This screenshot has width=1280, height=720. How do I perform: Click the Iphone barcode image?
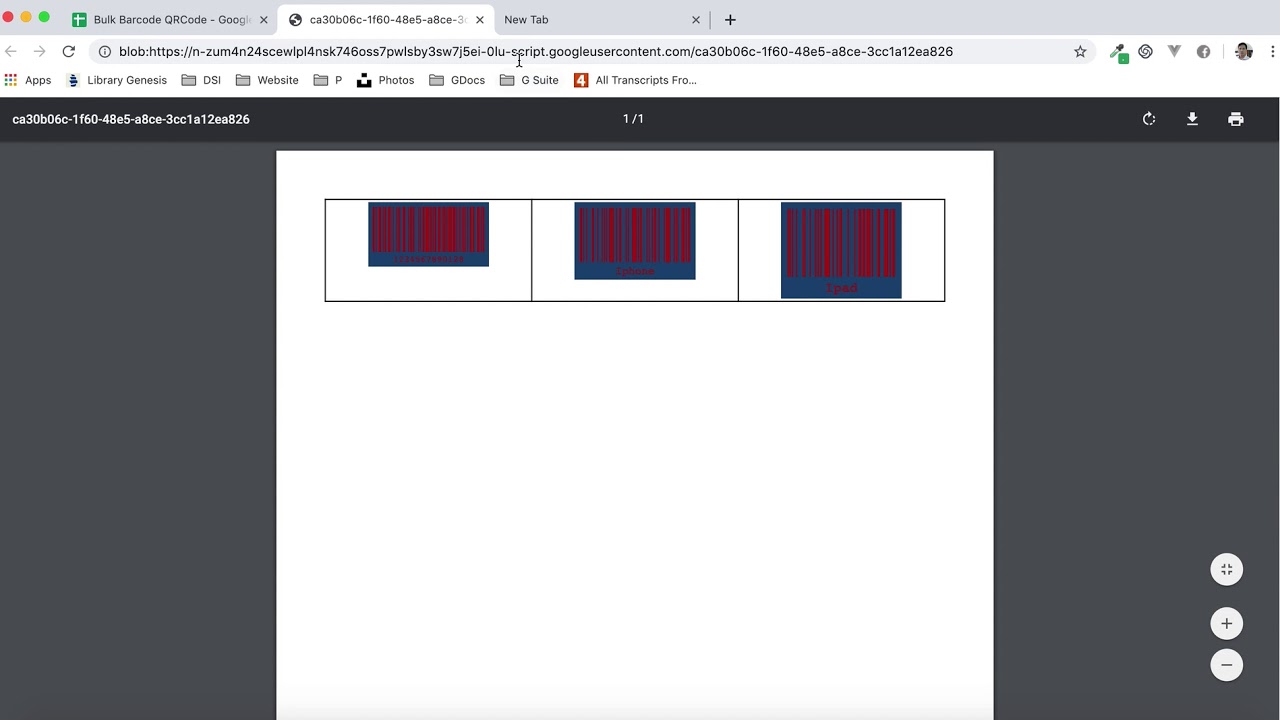(x=635, y=241)
